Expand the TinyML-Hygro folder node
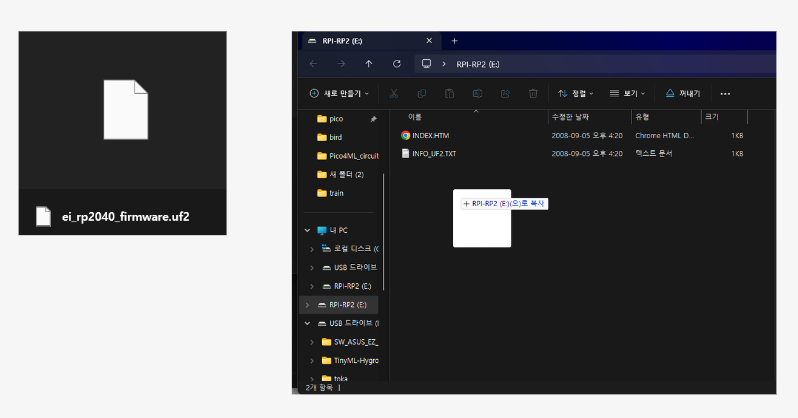Viewport: 798px width, 418px height. click(312, 360)
